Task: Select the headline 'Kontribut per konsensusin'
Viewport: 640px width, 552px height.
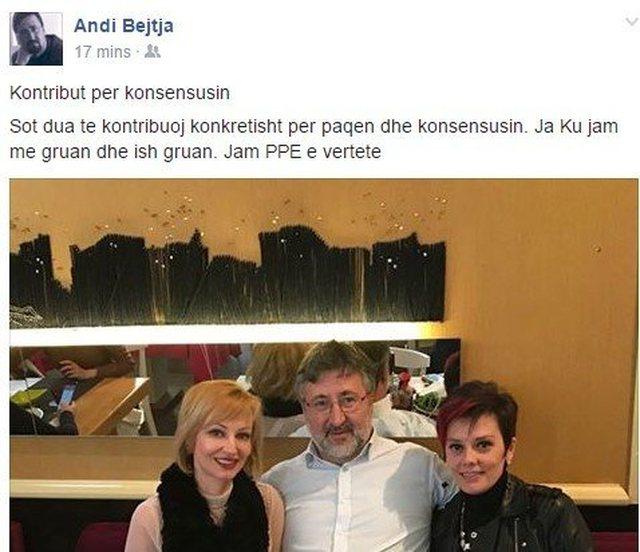Action: (120, 93)
